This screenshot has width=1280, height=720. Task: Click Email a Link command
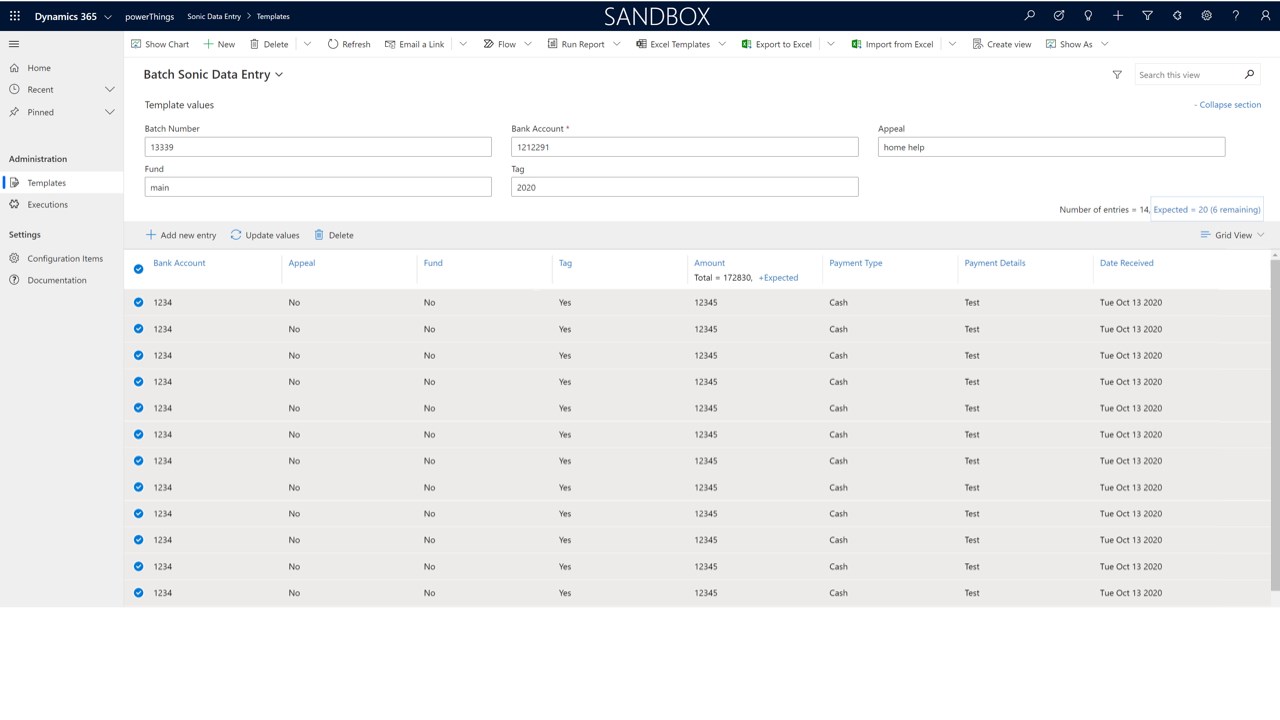click(x=415, y=44)
